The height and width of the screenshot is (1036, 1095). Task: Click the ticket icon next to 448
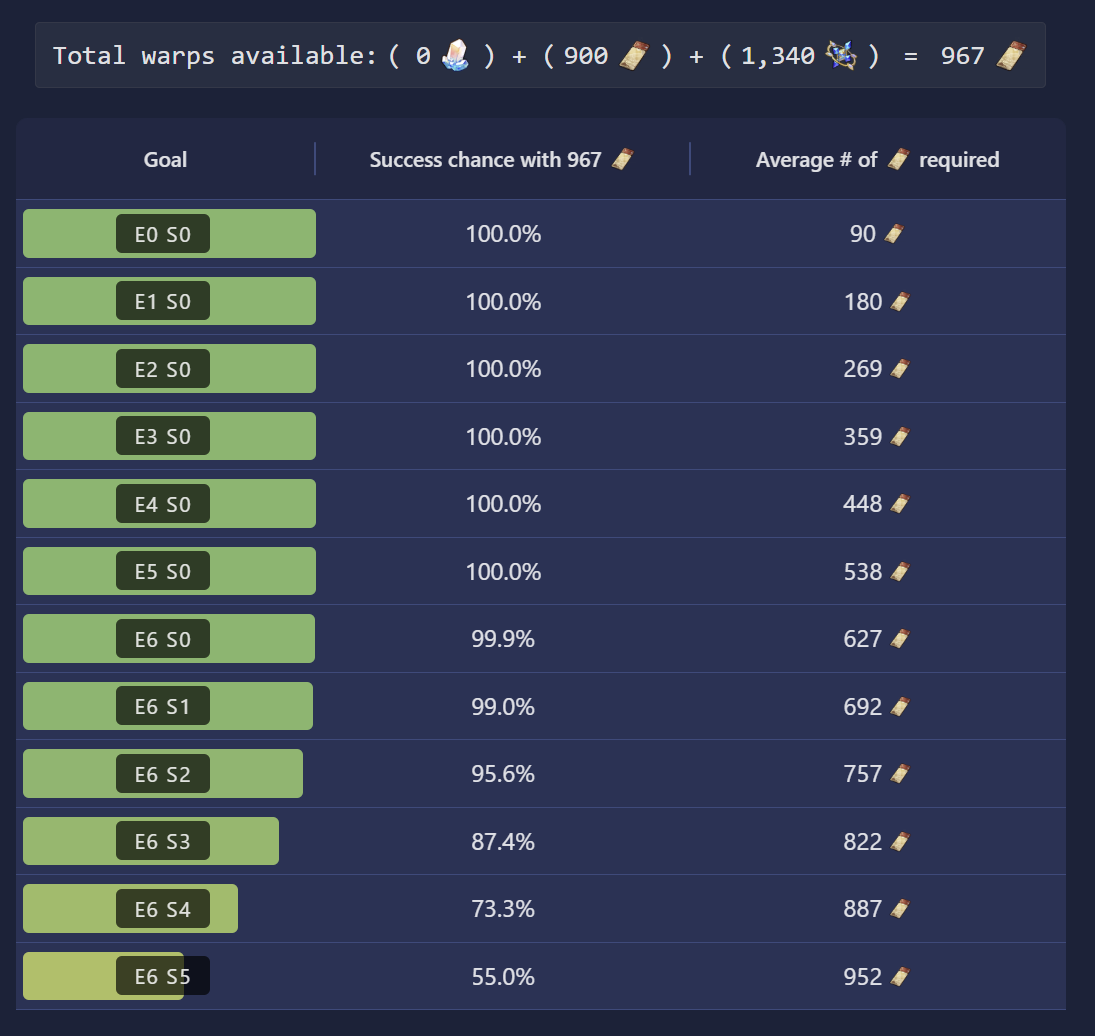[x=900, y=503]
